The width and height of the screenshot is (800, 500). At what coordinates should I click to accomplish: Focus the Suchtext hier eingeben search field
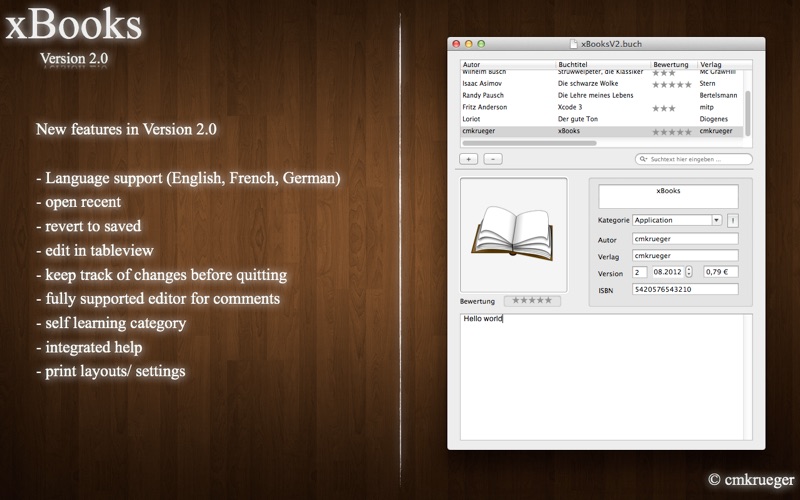click(694, 159)
